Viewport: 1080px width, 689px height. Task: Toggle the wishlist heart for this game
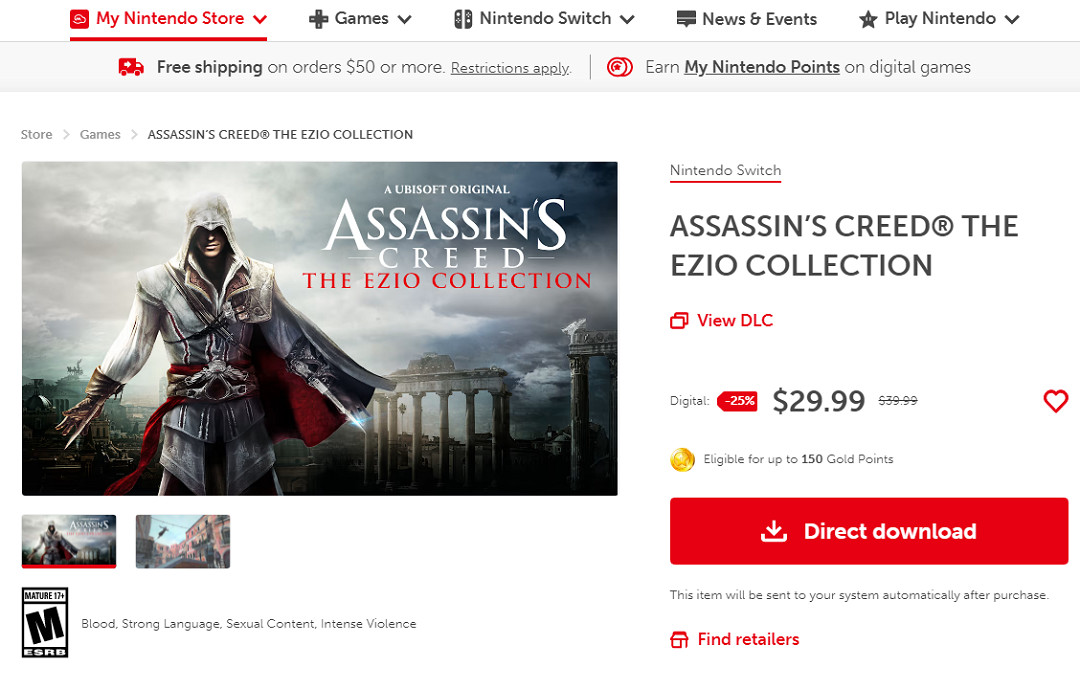click(1056, 402)
